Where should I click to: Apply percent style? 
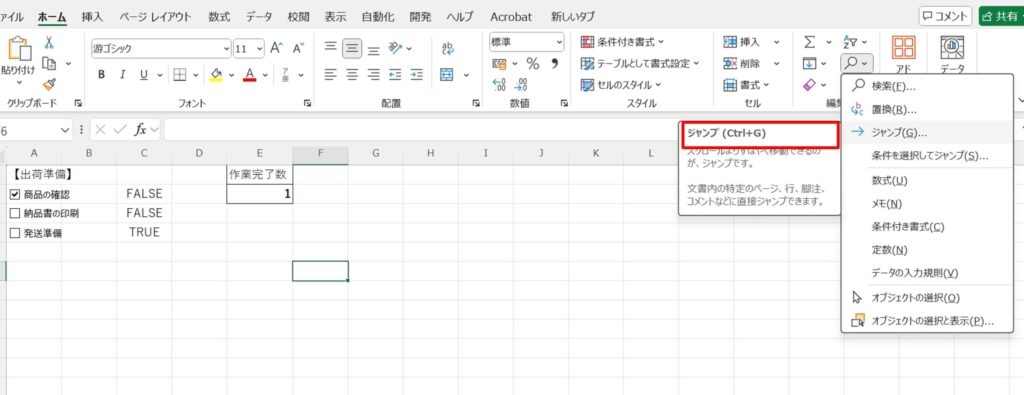pyautogui.click(x=533, y=63)
